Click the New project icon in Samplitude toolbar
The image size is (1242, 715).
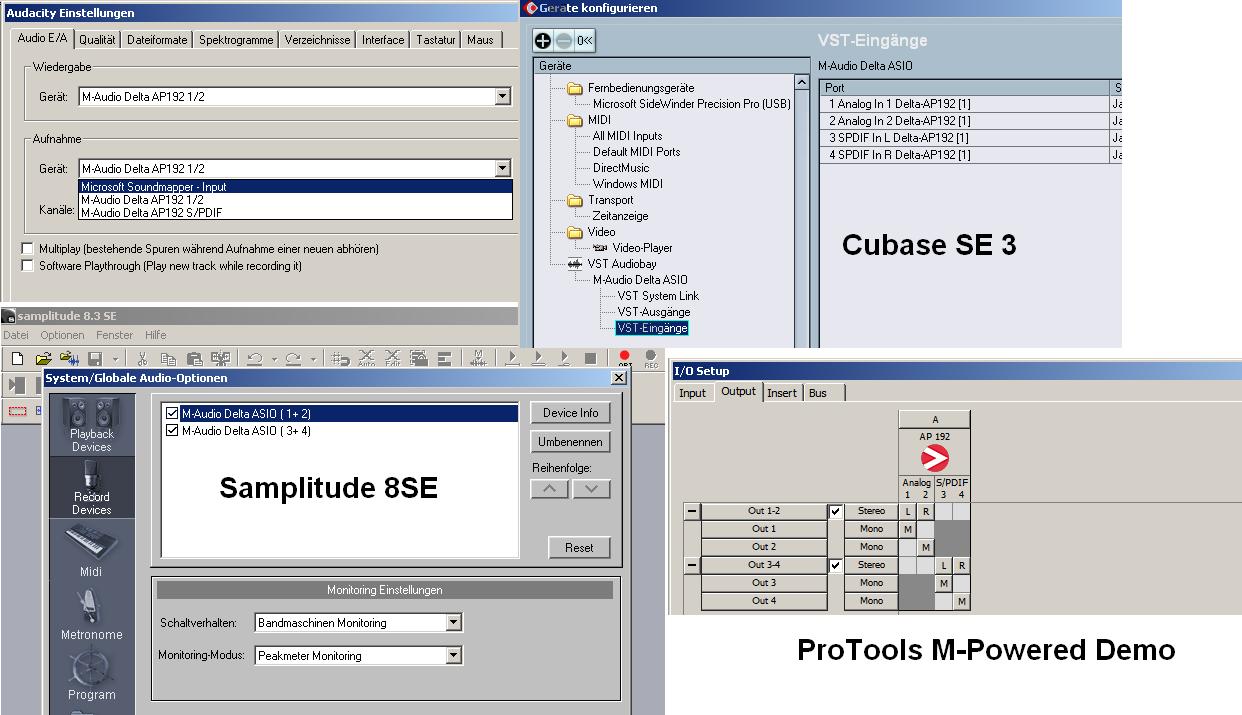(x=17, y=359)
